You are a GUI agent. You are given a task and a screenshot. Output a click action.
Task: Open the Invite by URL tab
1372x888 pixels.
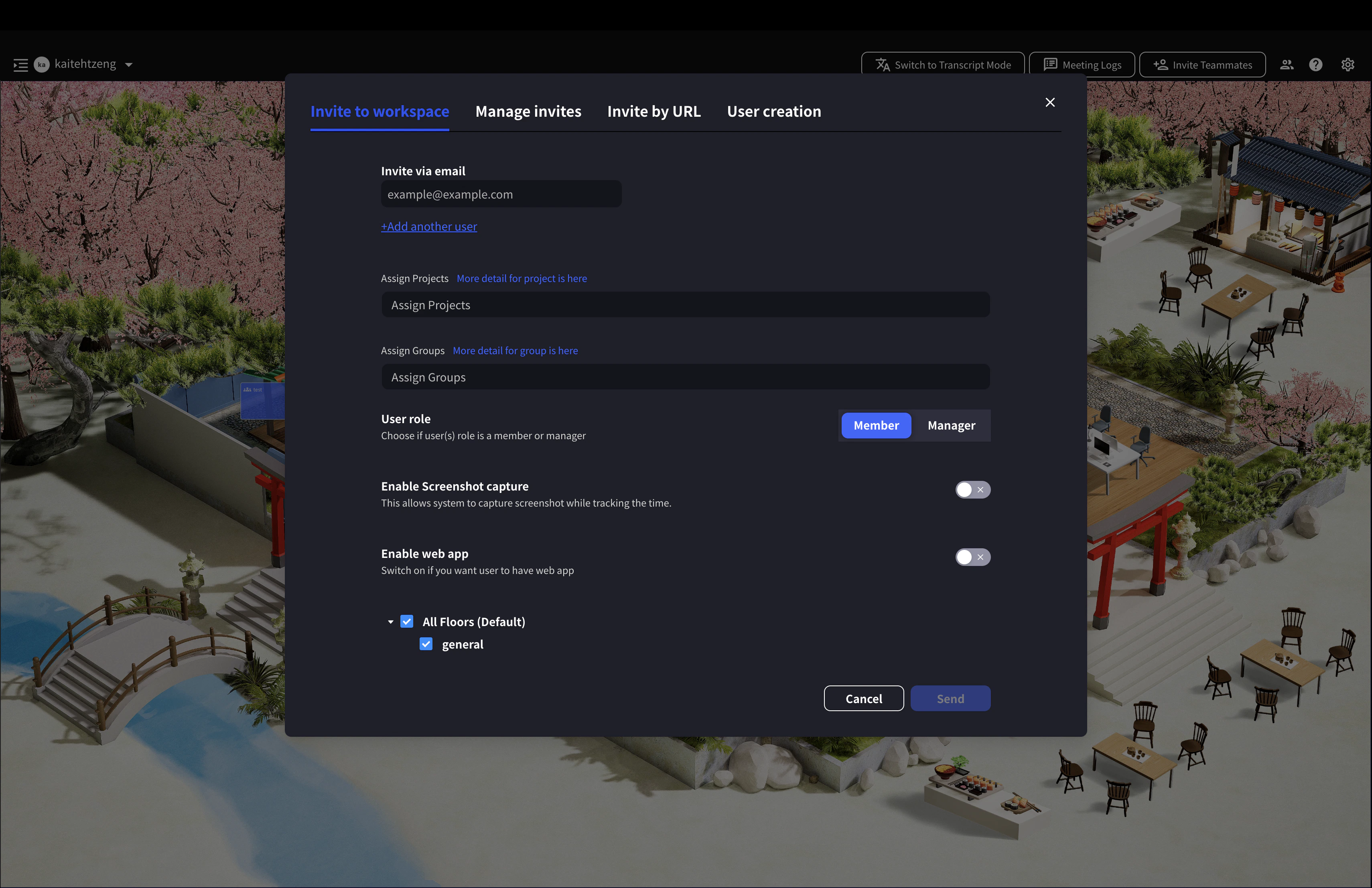654,111
